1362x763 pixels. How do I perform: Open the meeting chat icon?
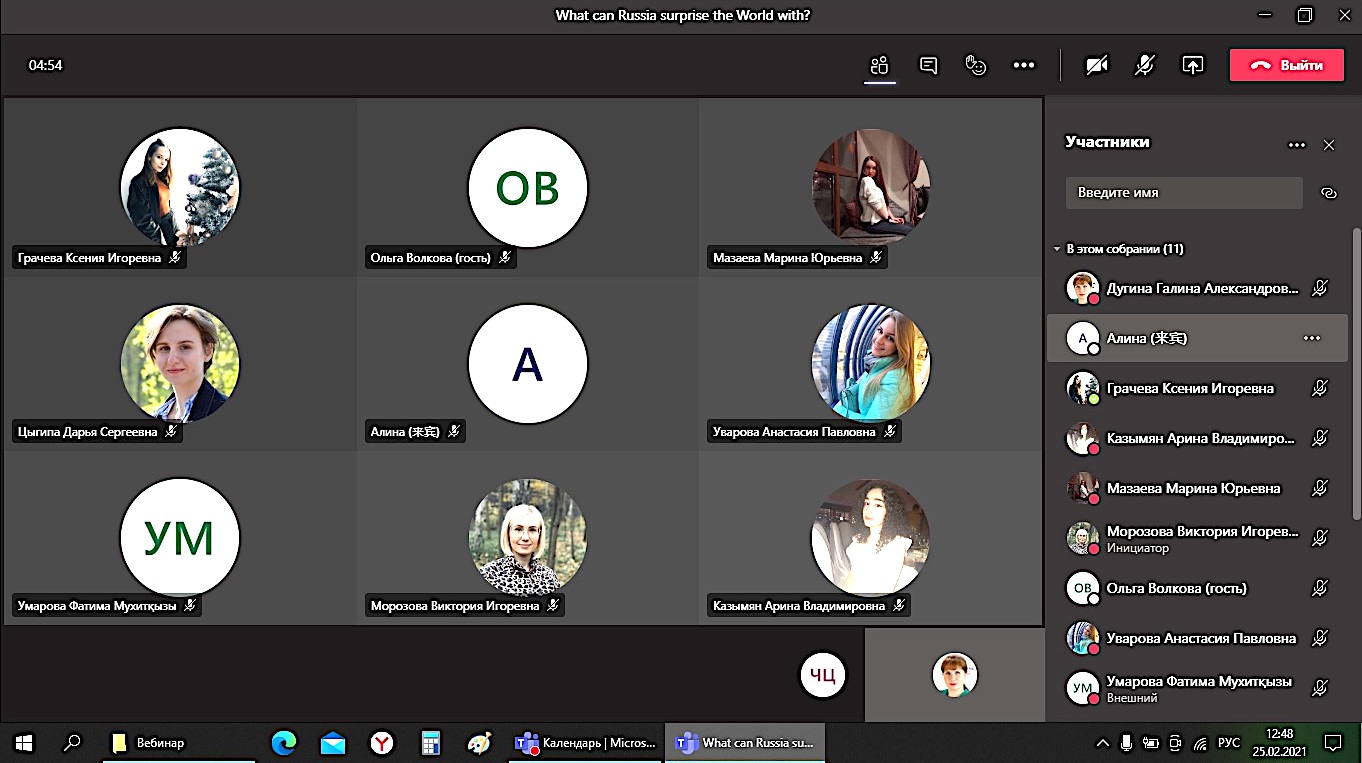[x=928, y=65]
